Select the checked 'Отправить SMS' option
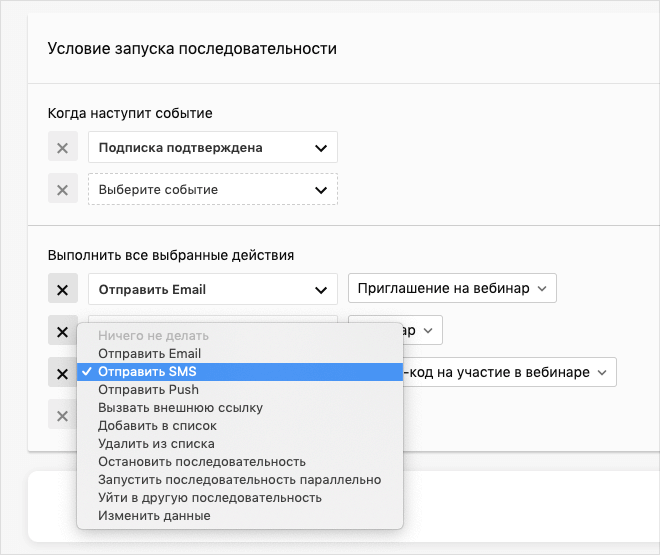 coord(240,372)
